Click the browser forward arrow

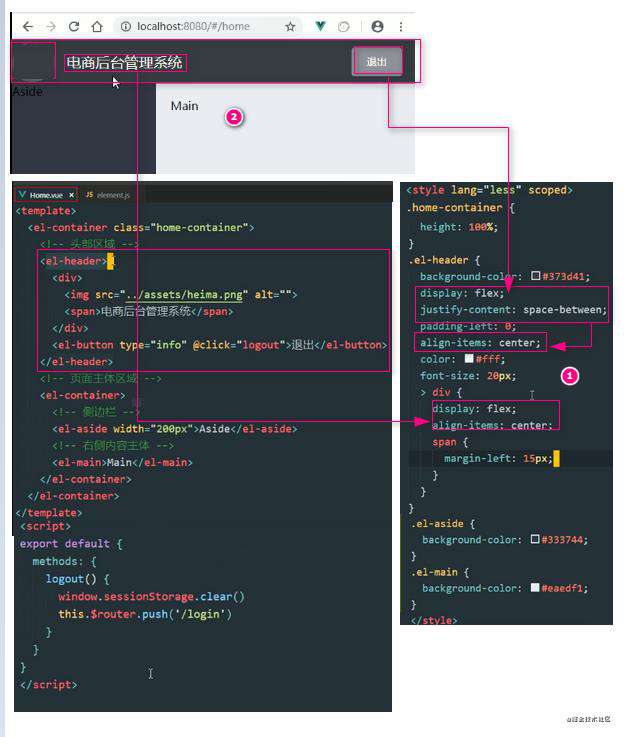pyautogui.click(x=51, y=26)
